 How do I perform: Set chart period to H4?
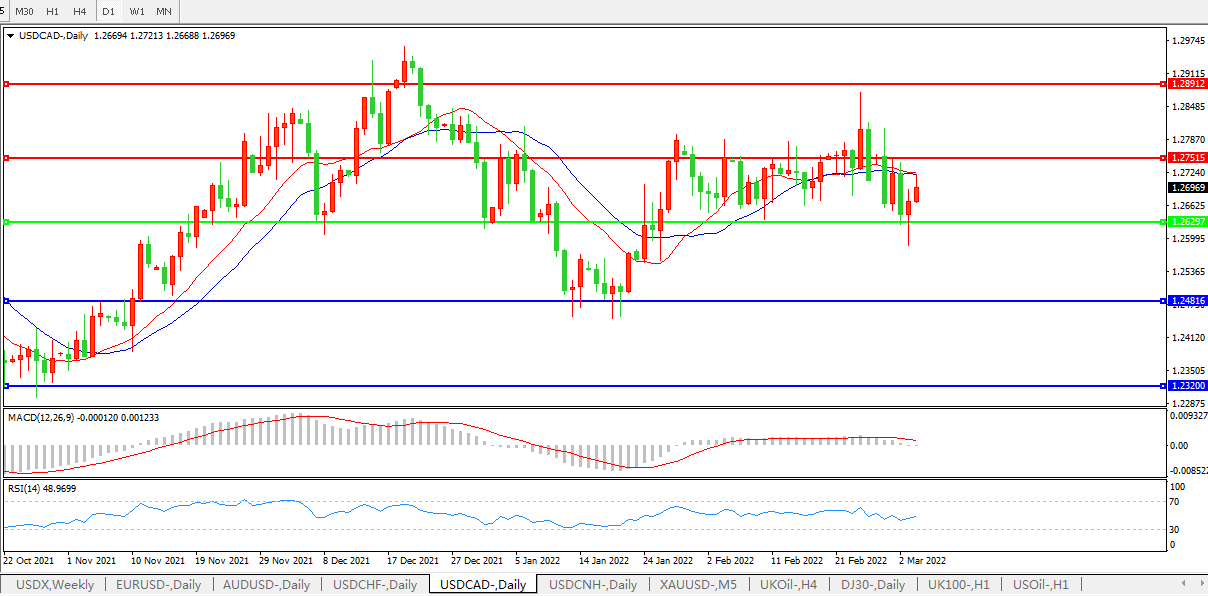click(x=80, y=11)
